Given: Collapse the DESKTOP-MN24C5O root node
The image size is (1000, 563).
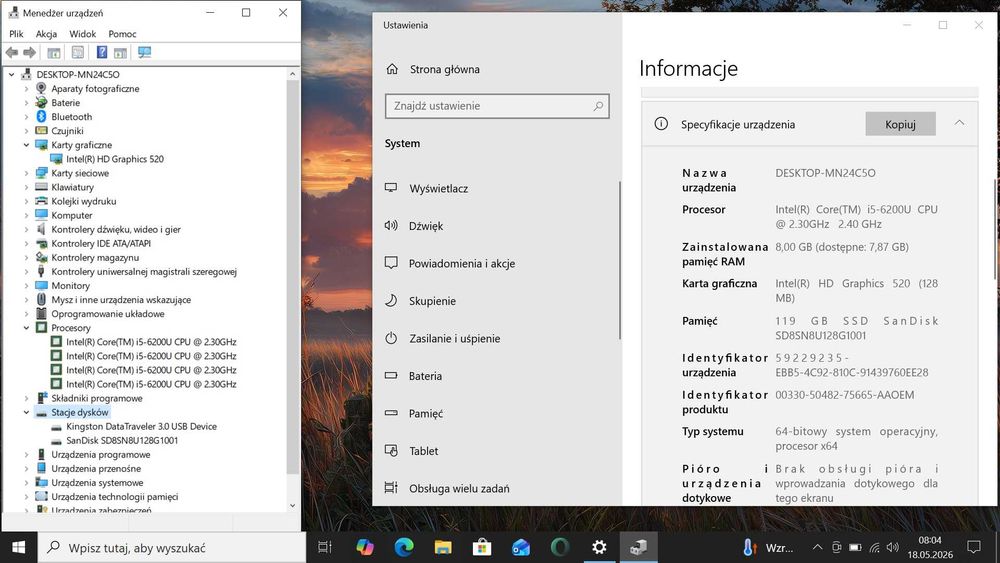Looking at the screenshot, I should (11, 75).
